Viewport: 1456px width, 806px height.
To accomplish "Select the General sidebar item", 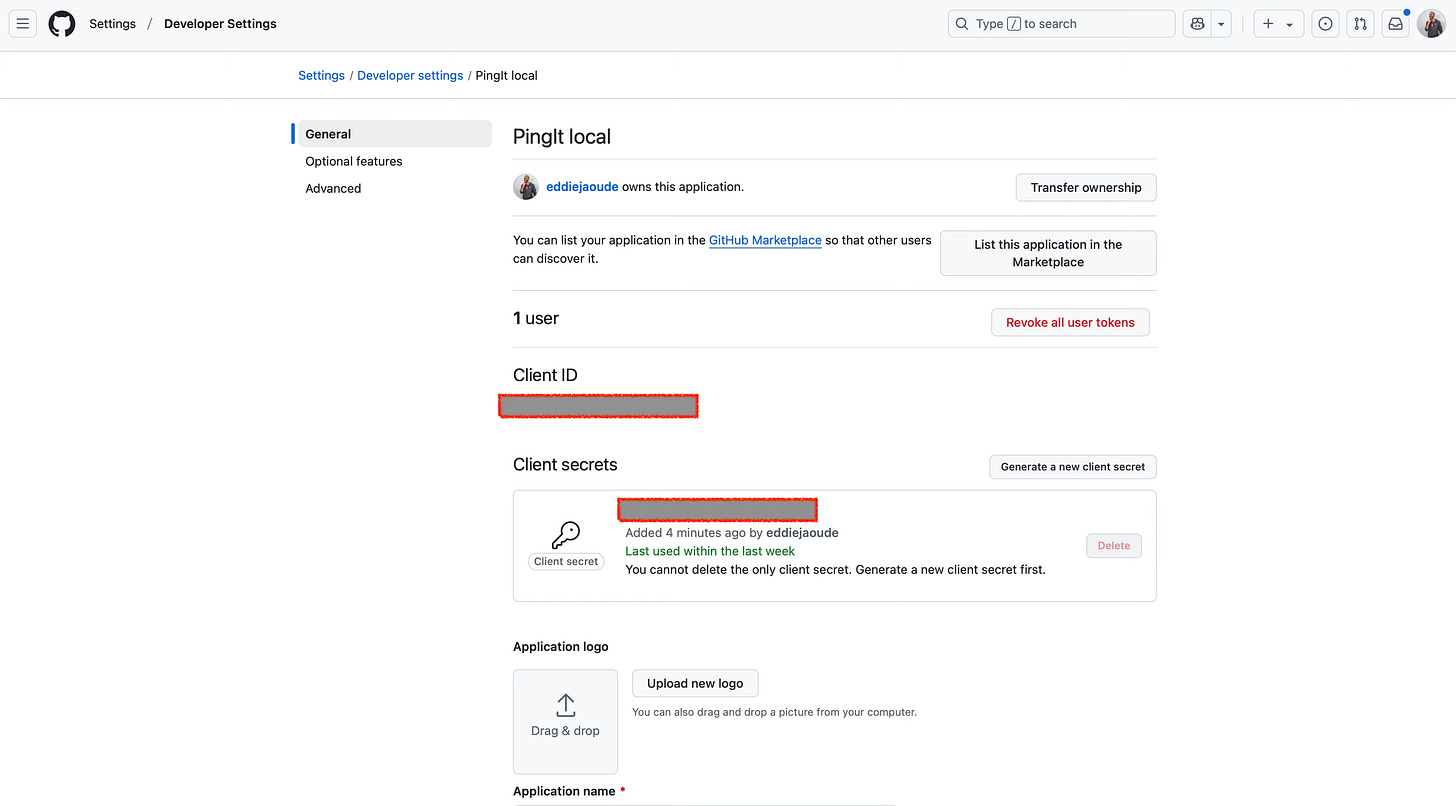I will click(x=395, y=134).
